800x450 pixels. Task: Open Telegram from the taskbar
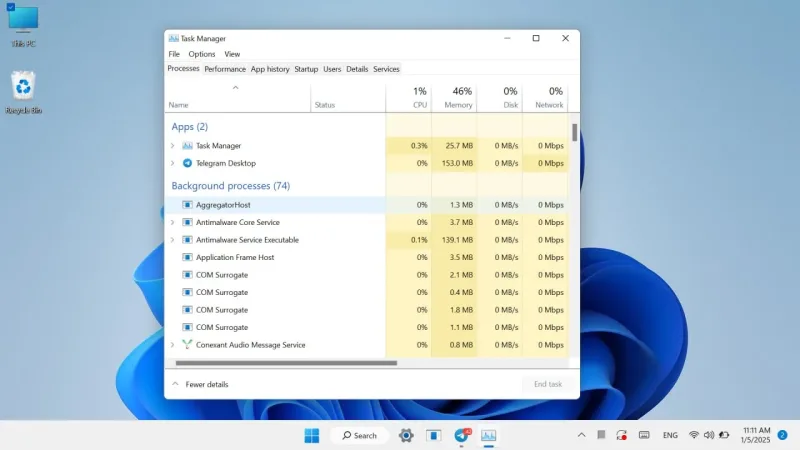pos(462,435)
